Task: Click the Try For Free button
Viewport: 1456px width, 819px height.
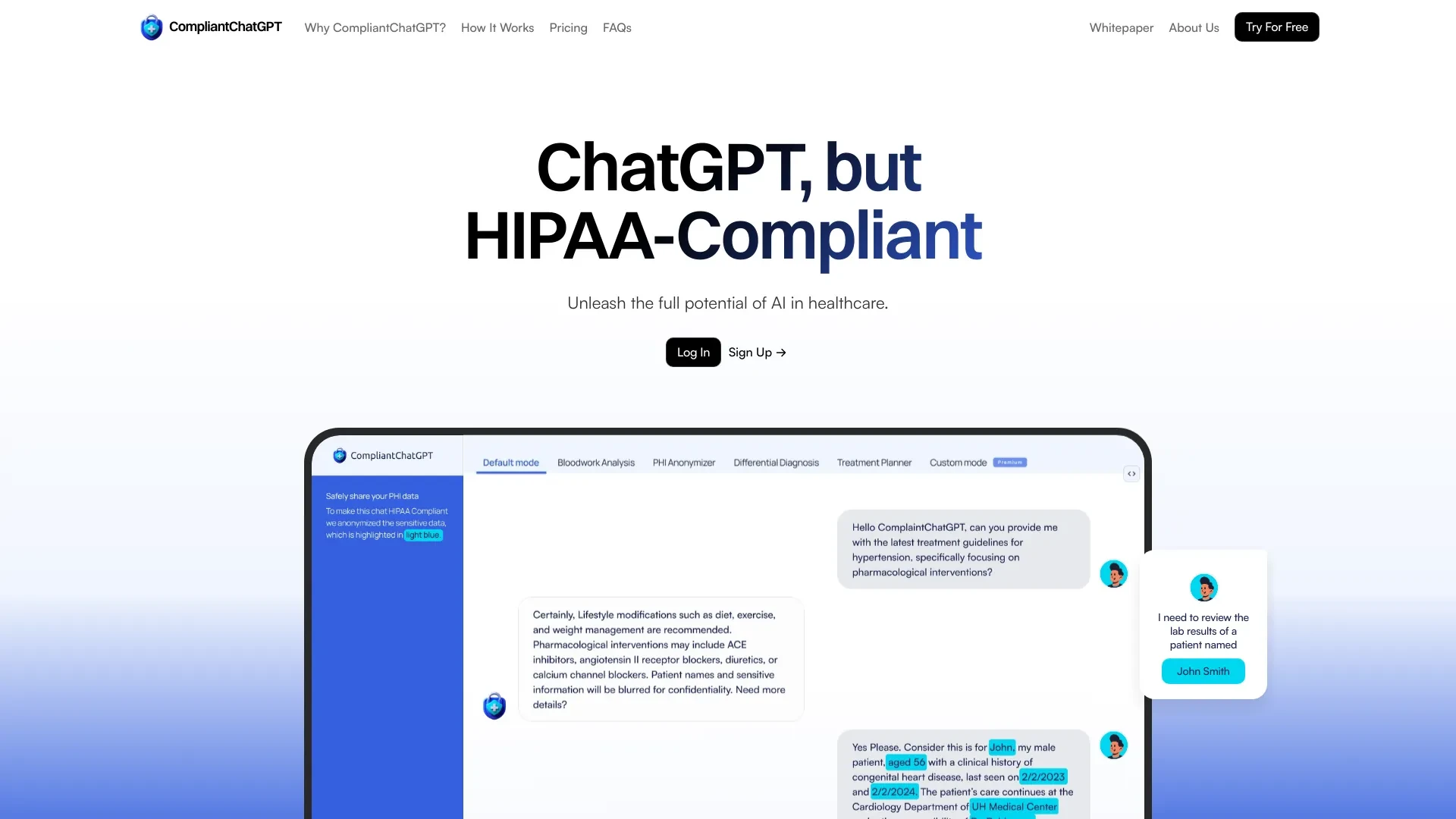Action: click(x=1277, y=27)
